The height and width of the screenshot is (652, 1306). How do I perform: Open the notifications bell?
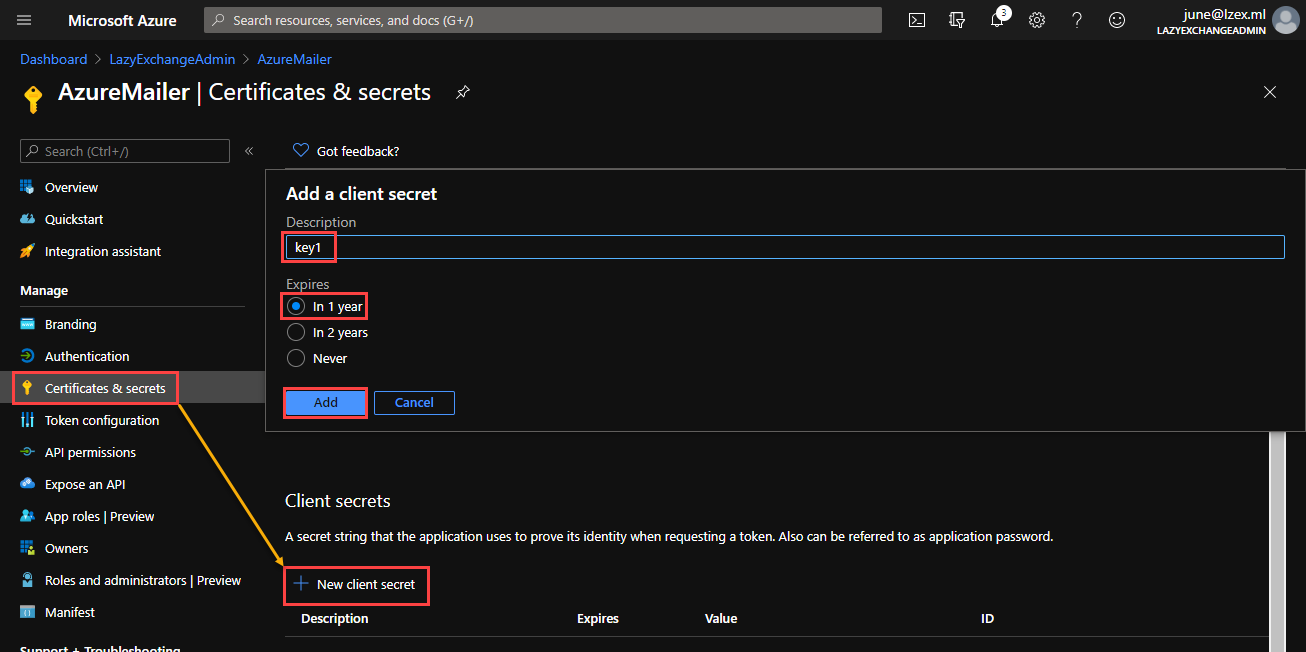998,20
